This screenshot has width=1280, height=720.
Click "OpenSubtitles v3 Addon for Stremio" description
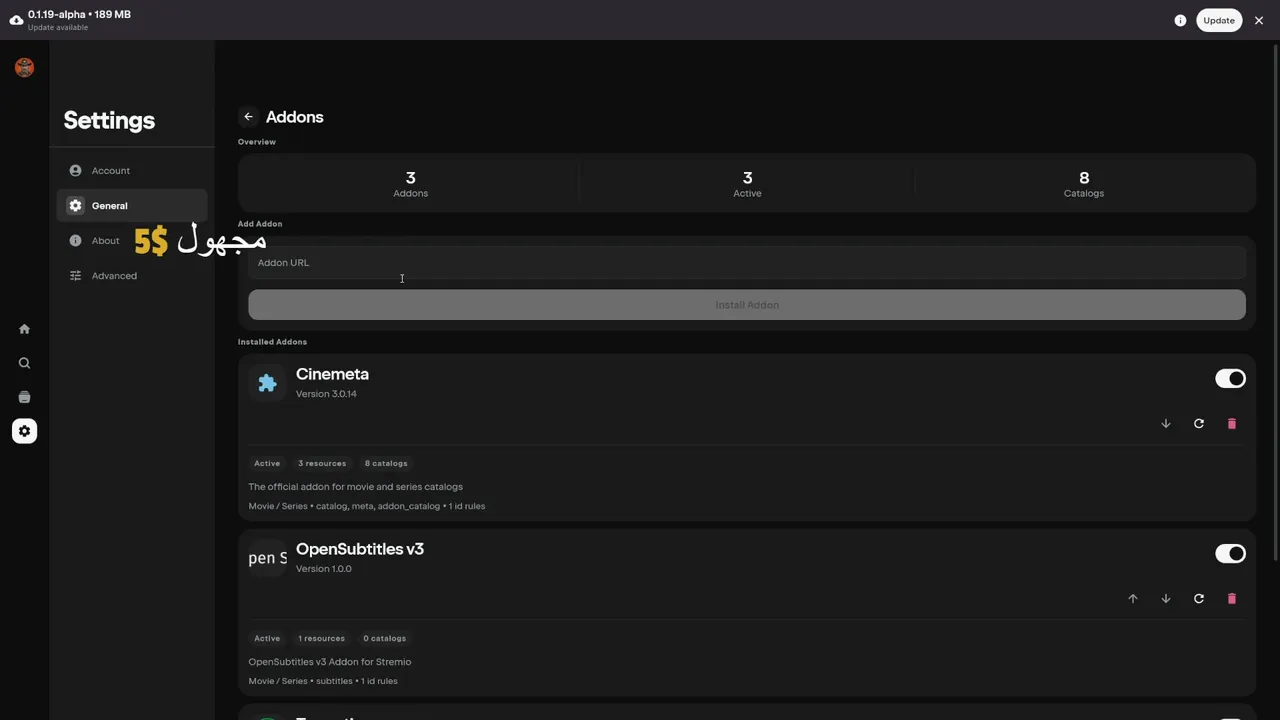(x=330, y=662)
